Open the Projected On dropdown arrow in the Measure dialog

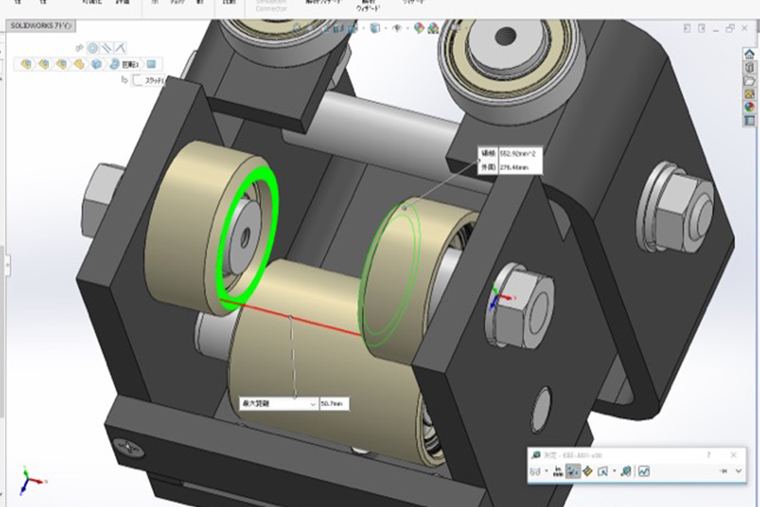click(x=614, y=471)
